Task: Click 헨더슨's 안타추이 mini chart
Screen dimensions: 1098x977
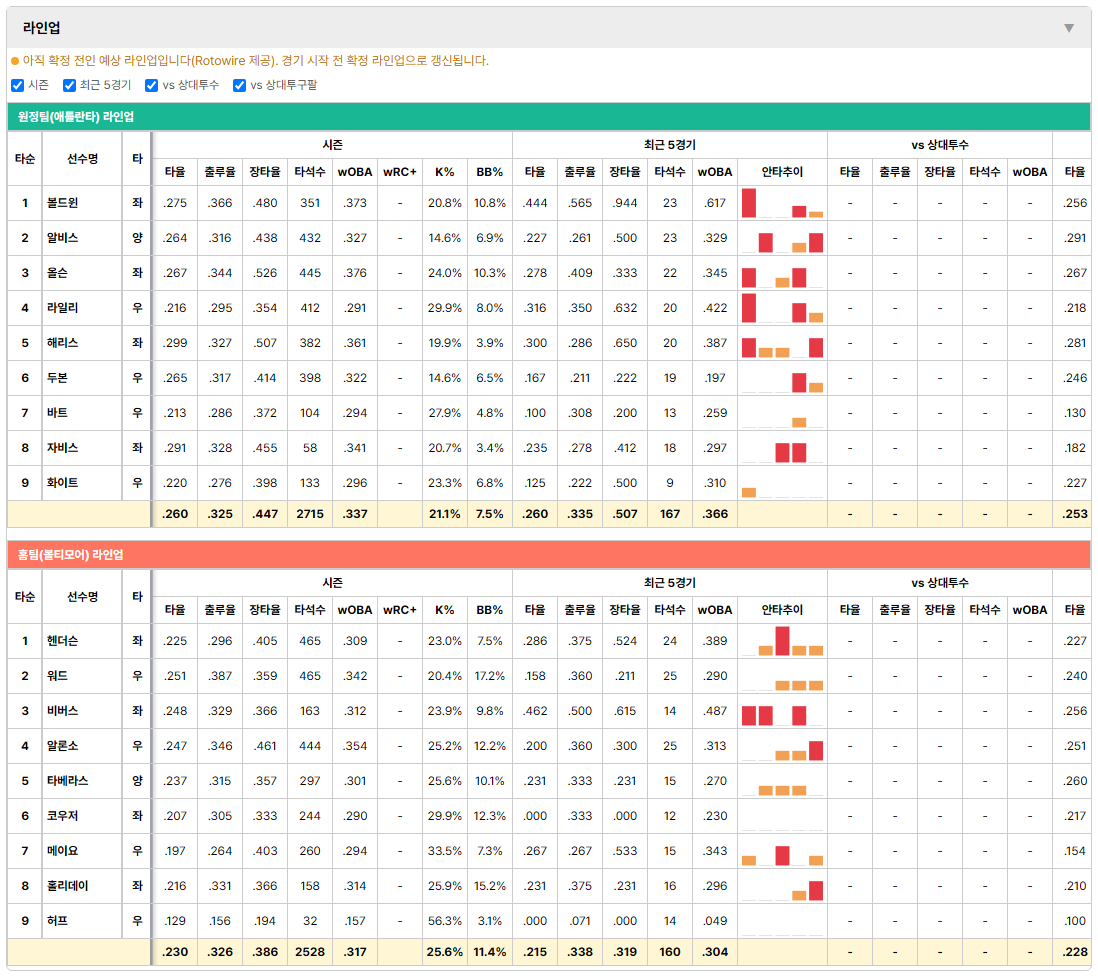Action: (782, 641)
